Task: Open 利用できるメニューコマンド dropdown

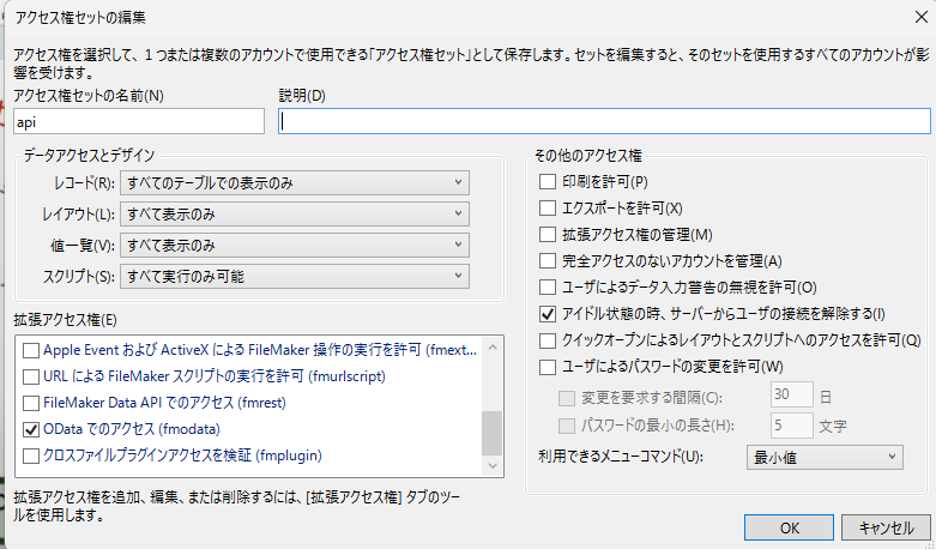Action: 824,457
